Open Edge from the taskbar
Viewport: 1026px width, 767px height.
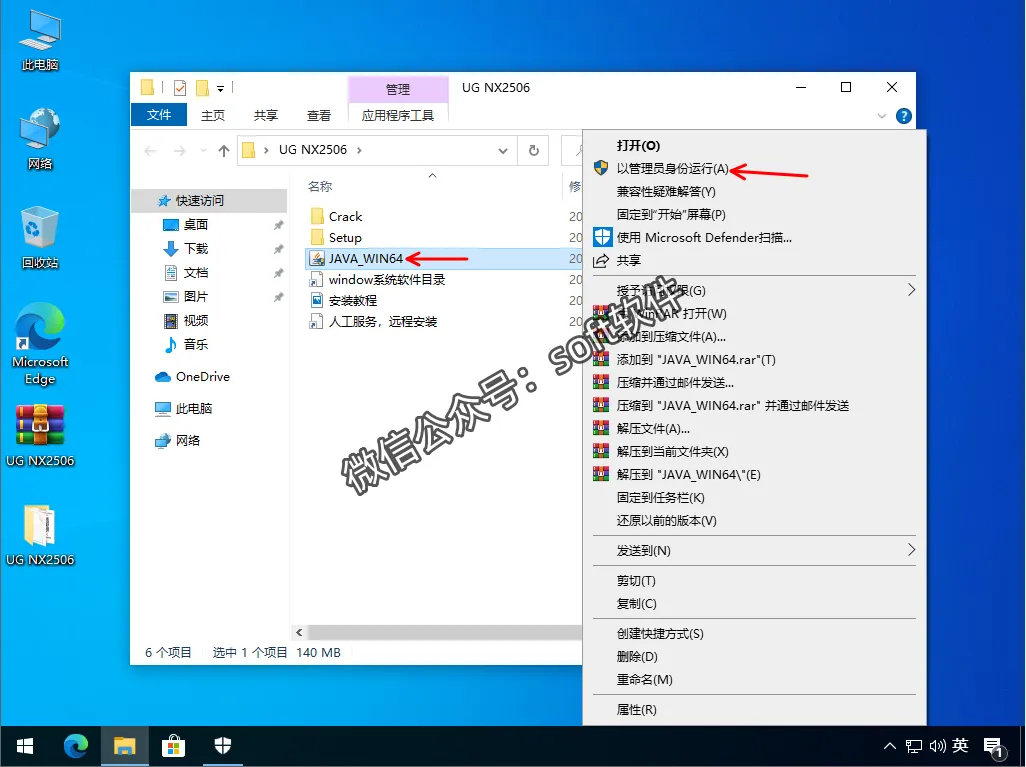(76, 746)
